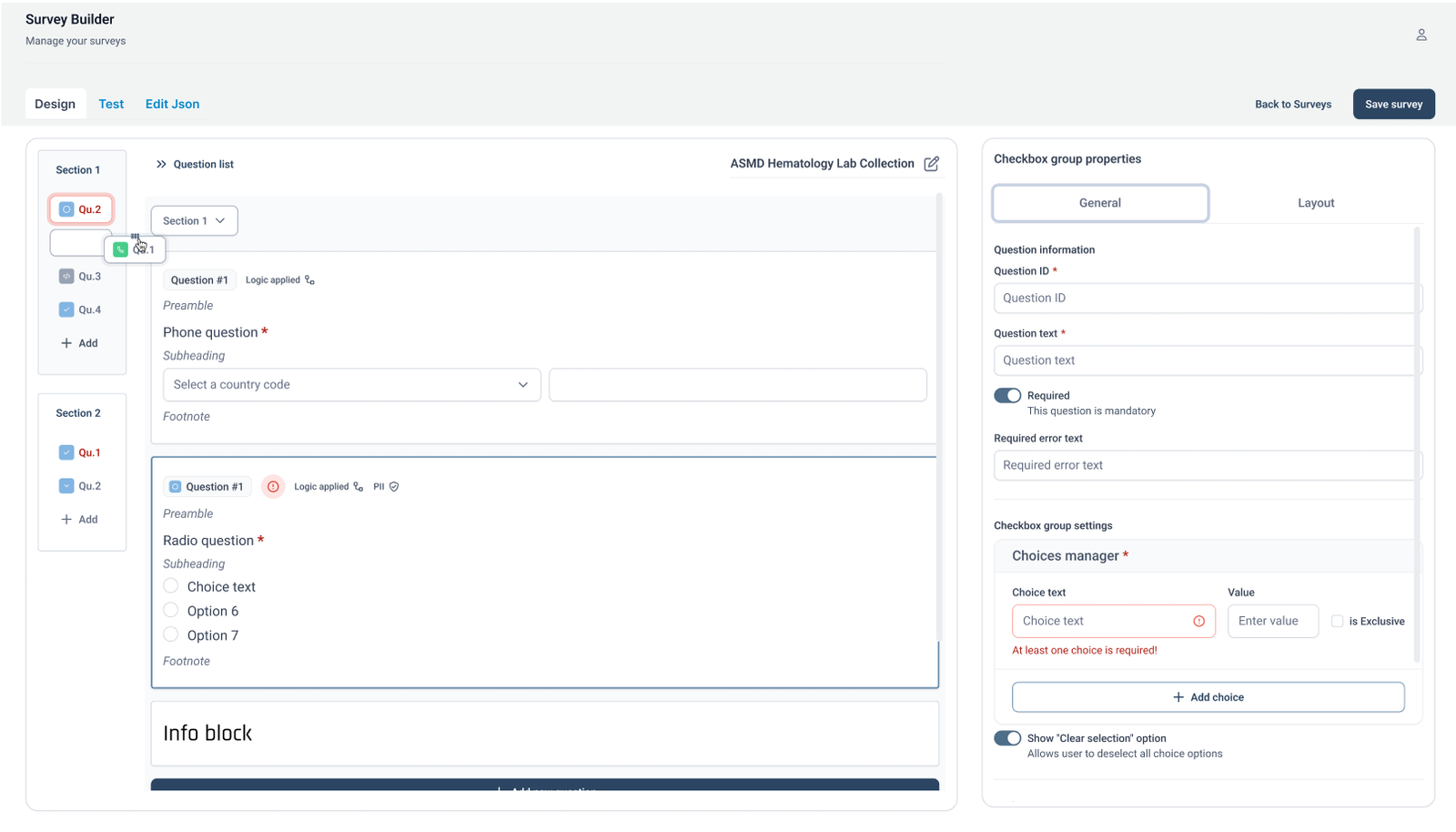Toggle the Required switch
This screenshot has width=1456, height=832.
[1007, 396]
